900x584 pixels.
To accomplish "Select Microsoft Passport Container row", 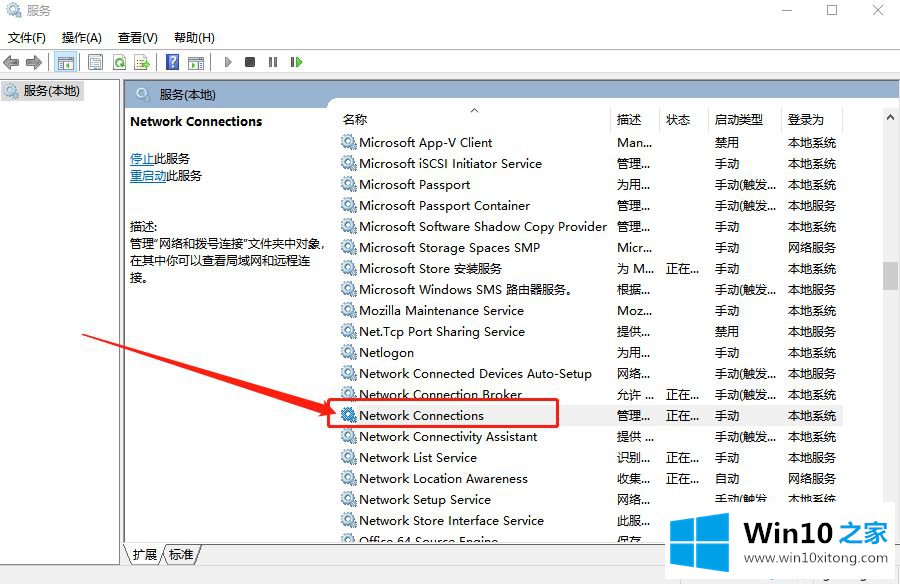I will (589, 205).
